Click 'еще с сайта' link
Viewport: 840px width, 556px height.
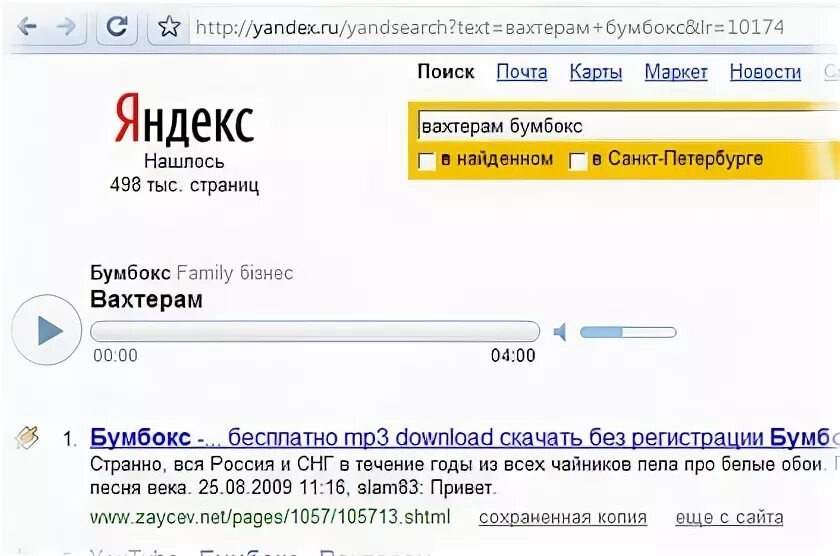729,517
